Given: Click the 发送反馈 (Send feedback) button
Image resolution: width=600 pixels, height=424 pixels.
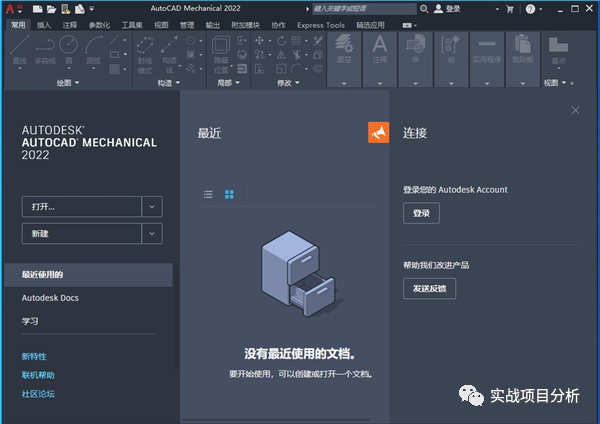Looking at the screenshot, I should (x=429, y=289).
